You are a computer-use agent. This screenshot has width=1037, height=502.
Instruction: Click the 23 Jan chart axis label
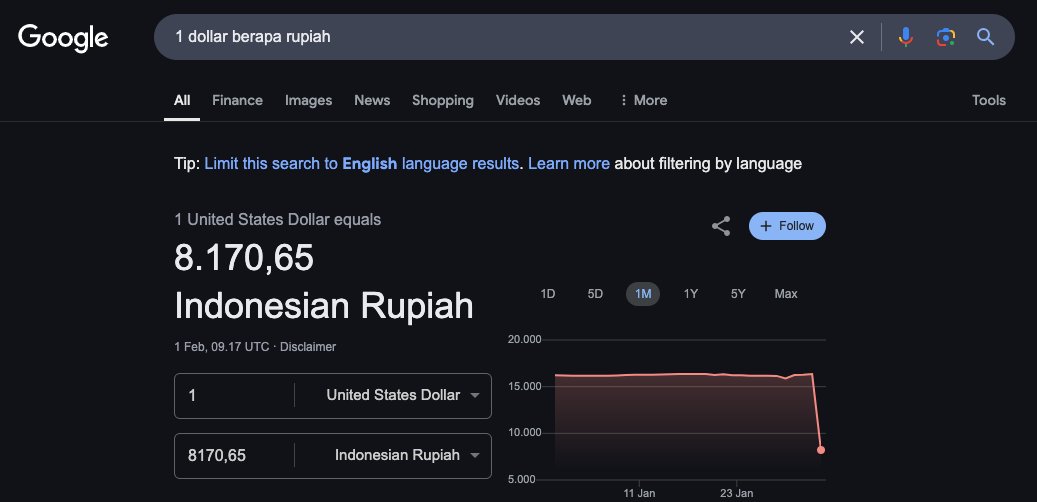736,493
